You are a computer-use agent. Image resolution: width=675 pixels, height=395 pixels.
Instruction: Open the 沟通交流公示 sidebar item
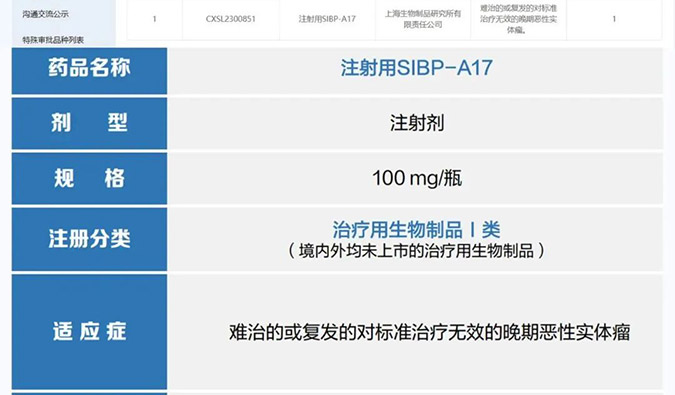[46, 14]
